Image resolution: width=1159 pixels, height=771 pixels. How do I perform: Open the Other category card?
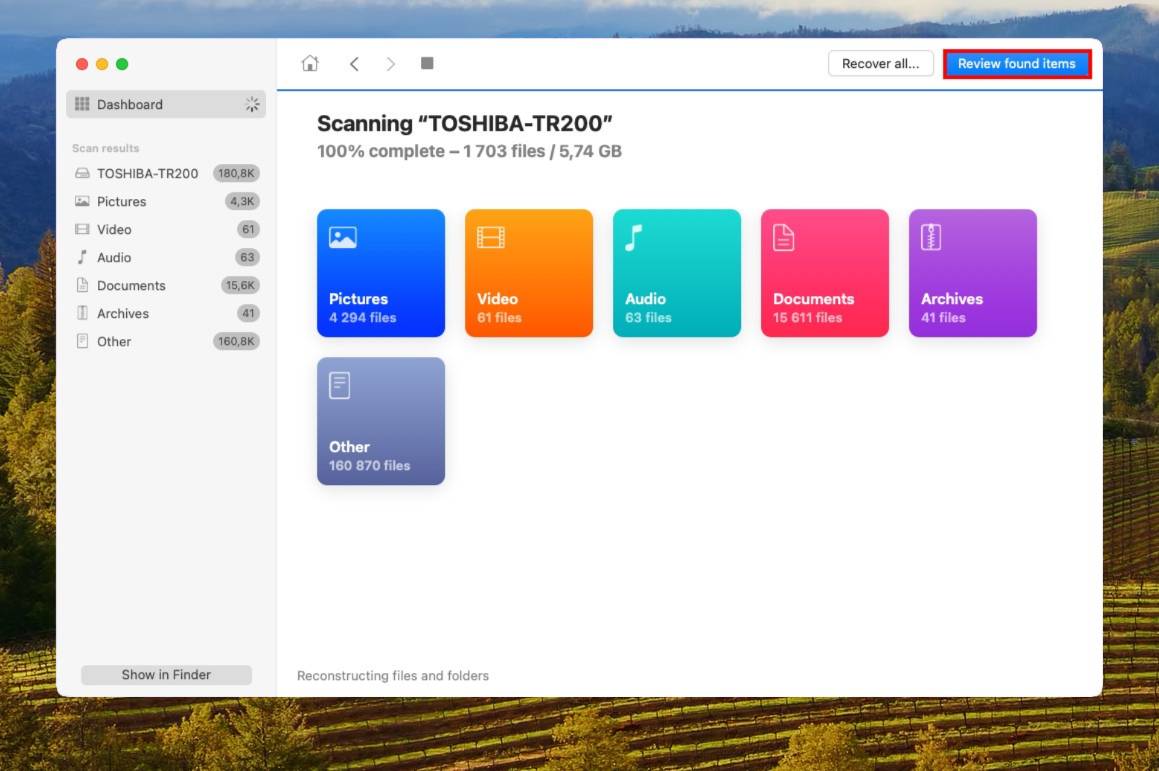click(x=380, y=420)
